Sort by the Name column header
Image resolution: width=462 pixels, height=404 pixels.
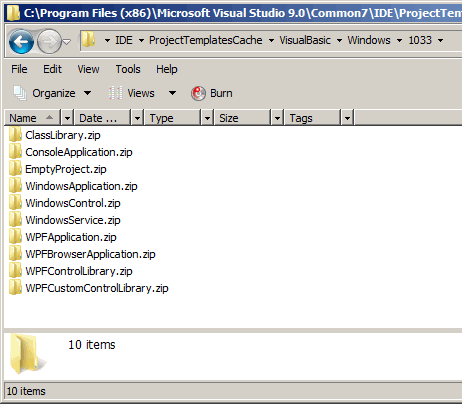32,118
